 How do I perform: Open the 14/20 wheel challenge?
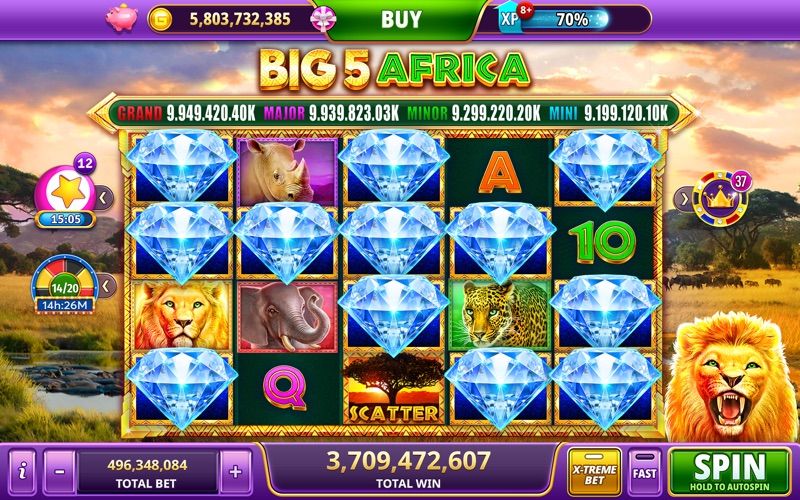(x=65, y=284)
